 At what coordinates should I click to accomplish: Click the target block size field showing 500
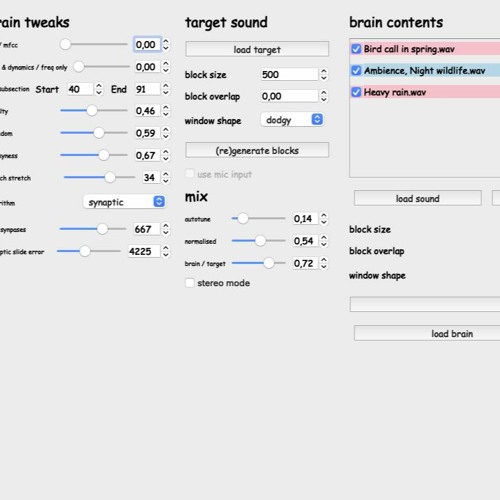point(289,74)
